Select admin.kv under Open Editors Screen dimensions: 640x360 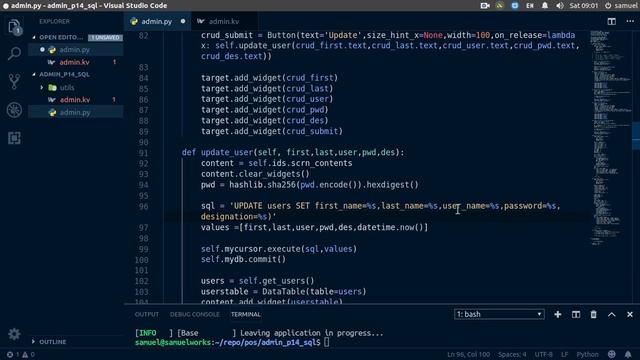coord(76,62)
